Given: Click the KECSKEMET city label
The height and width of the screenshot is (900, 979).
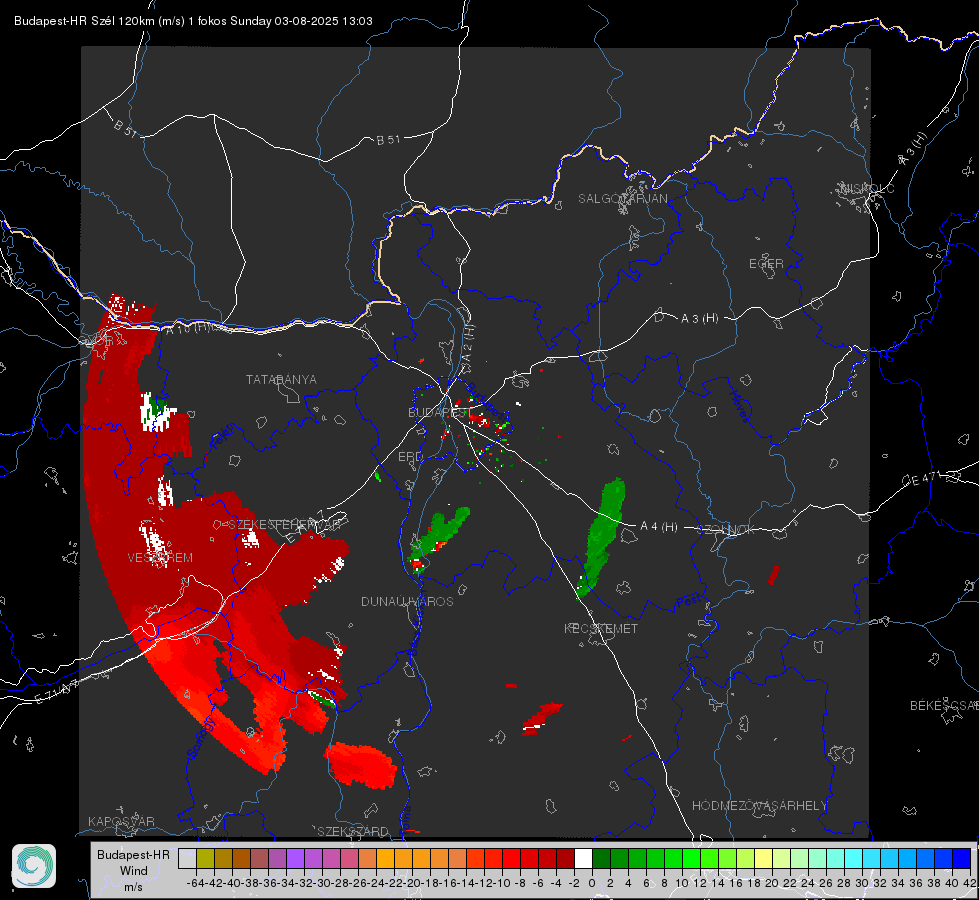Looking at the screenshot, I should click(601, 629).
